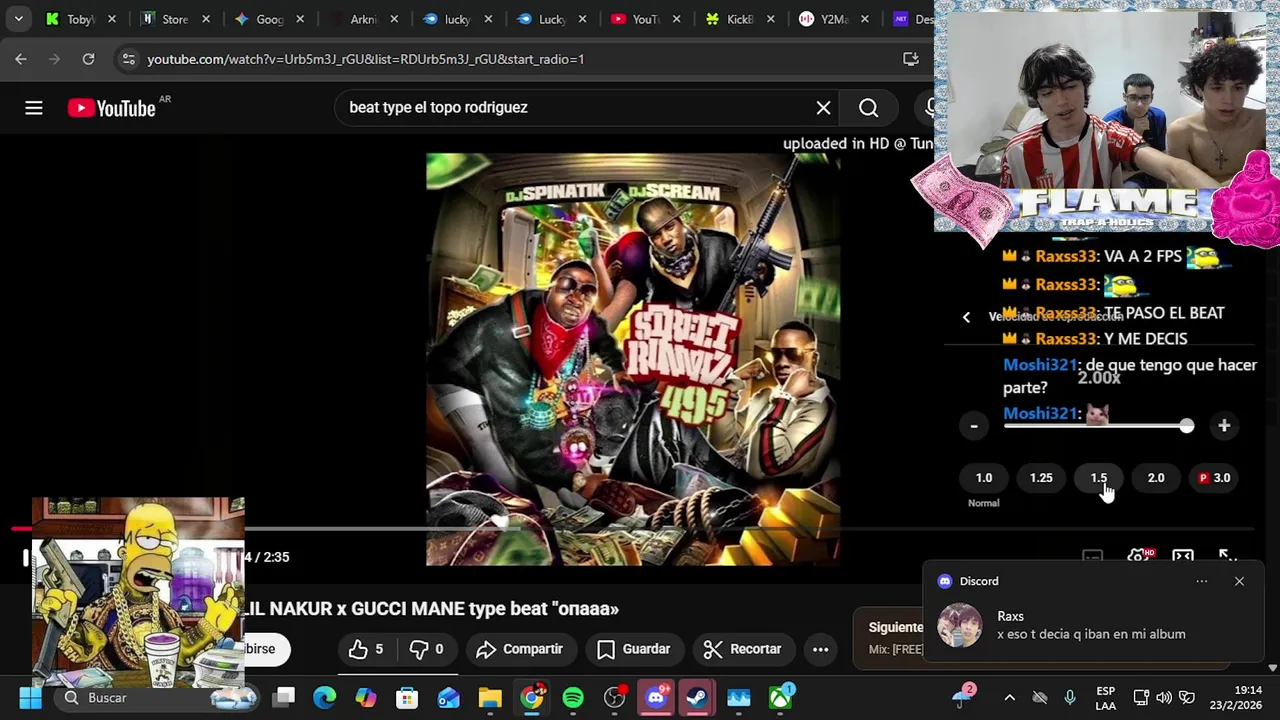Show hidden system tray icons chevron
1280x720 pixels.
click(x=1009, y=698)
